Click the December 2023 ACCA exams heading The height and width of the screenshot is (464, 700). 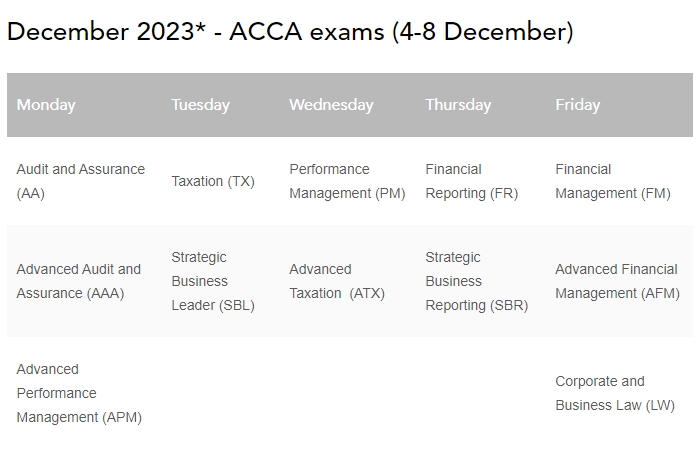coord(290,31)
